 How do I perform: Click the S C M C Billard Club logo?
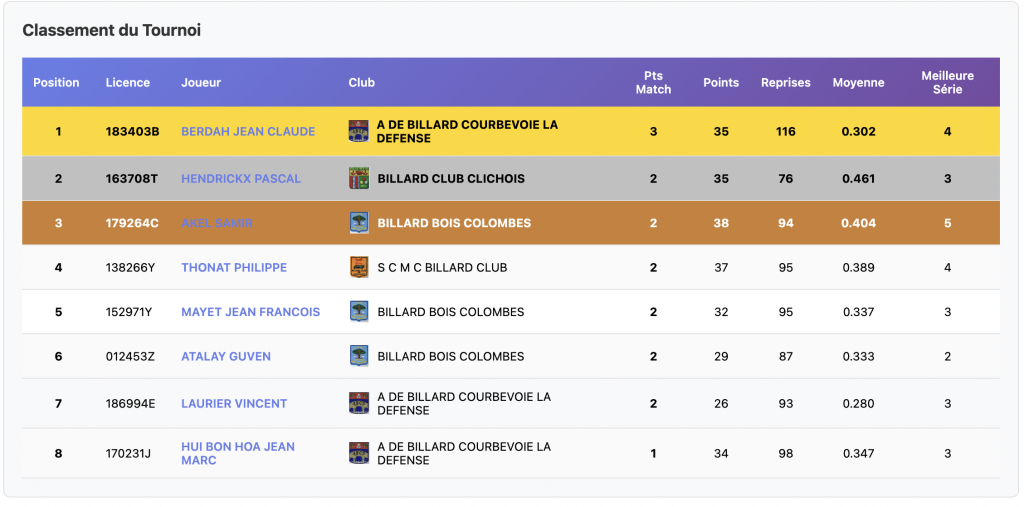358,267
